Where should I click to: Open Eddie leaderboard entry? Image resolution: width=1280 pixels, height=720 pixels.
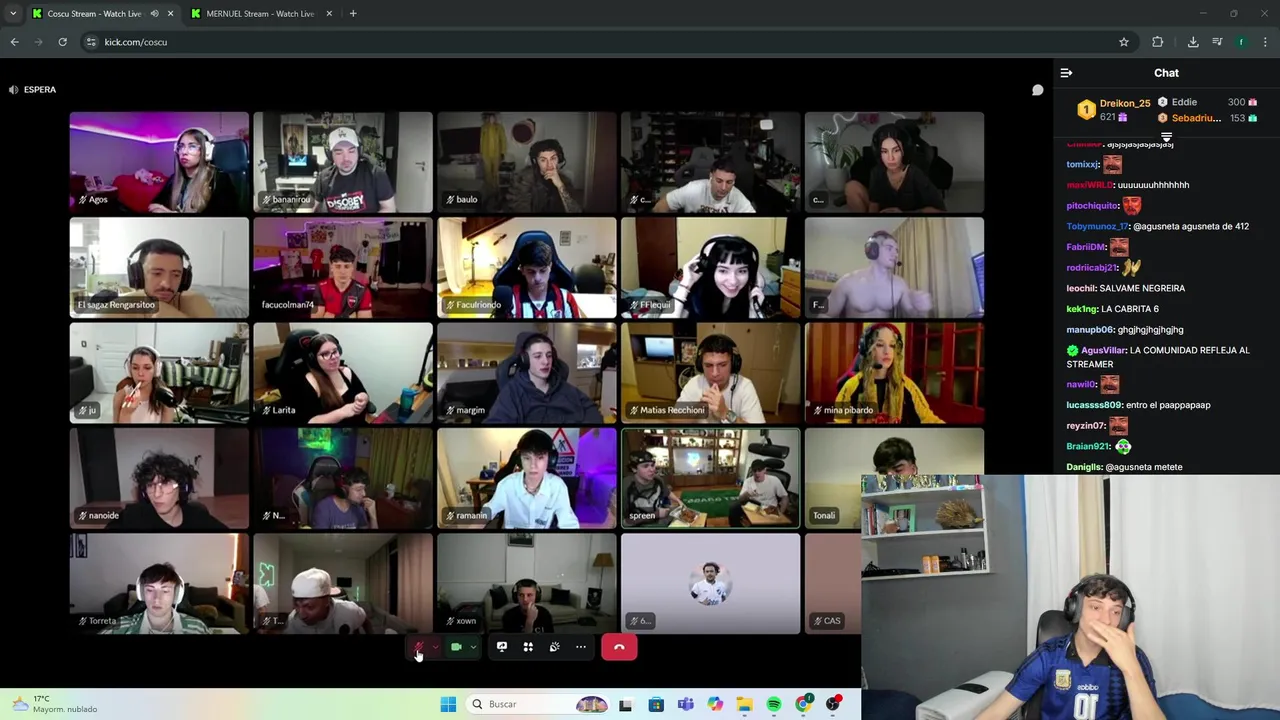tap(1208, 102)
